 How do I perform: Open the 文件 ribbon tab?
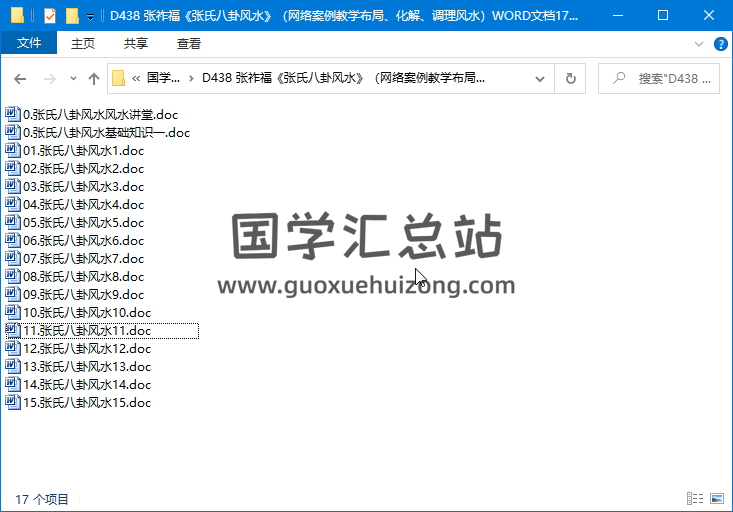coord(29,43)
